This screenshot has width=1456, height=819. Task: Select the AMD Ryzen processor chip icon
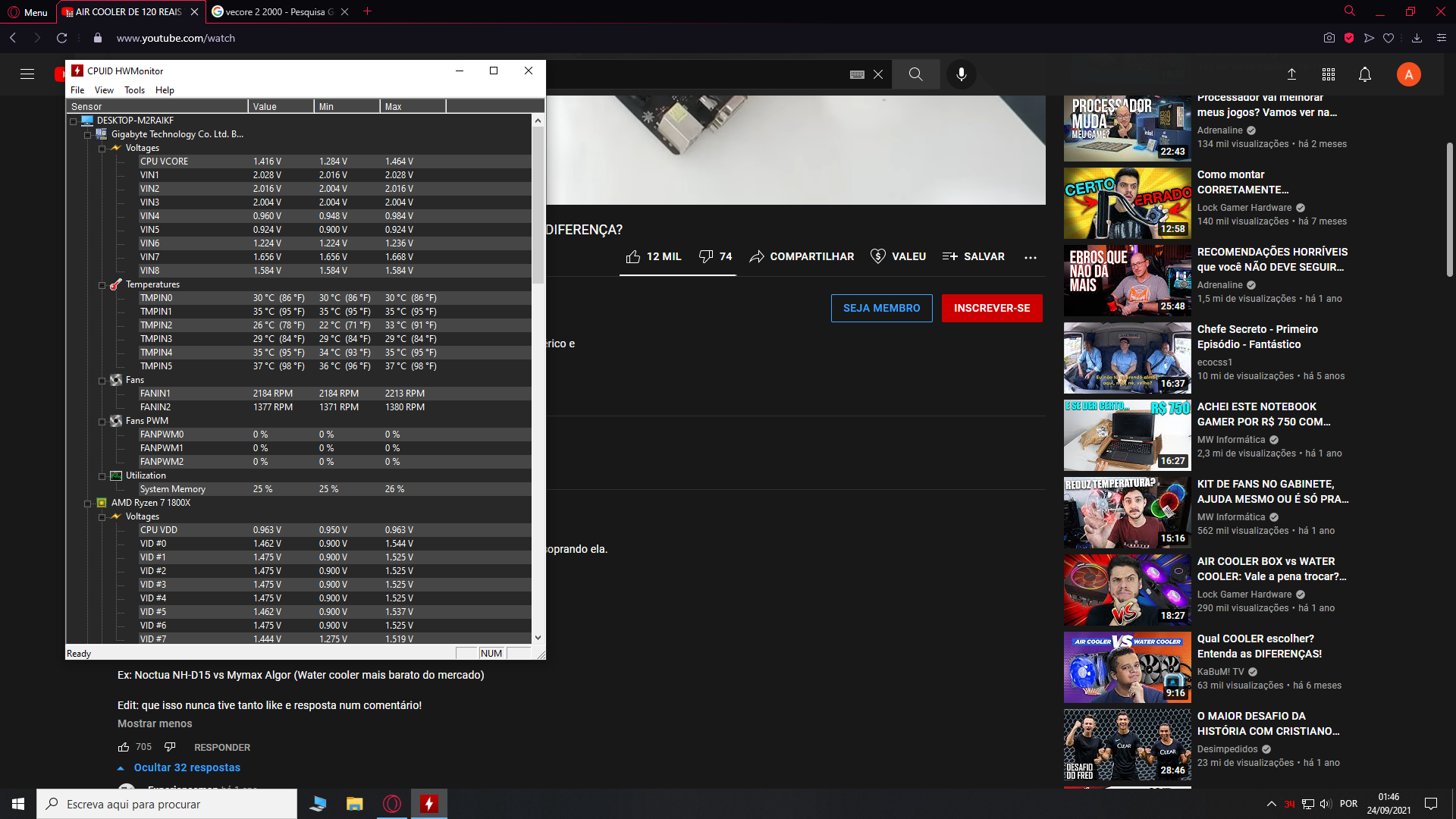(102, 503)
